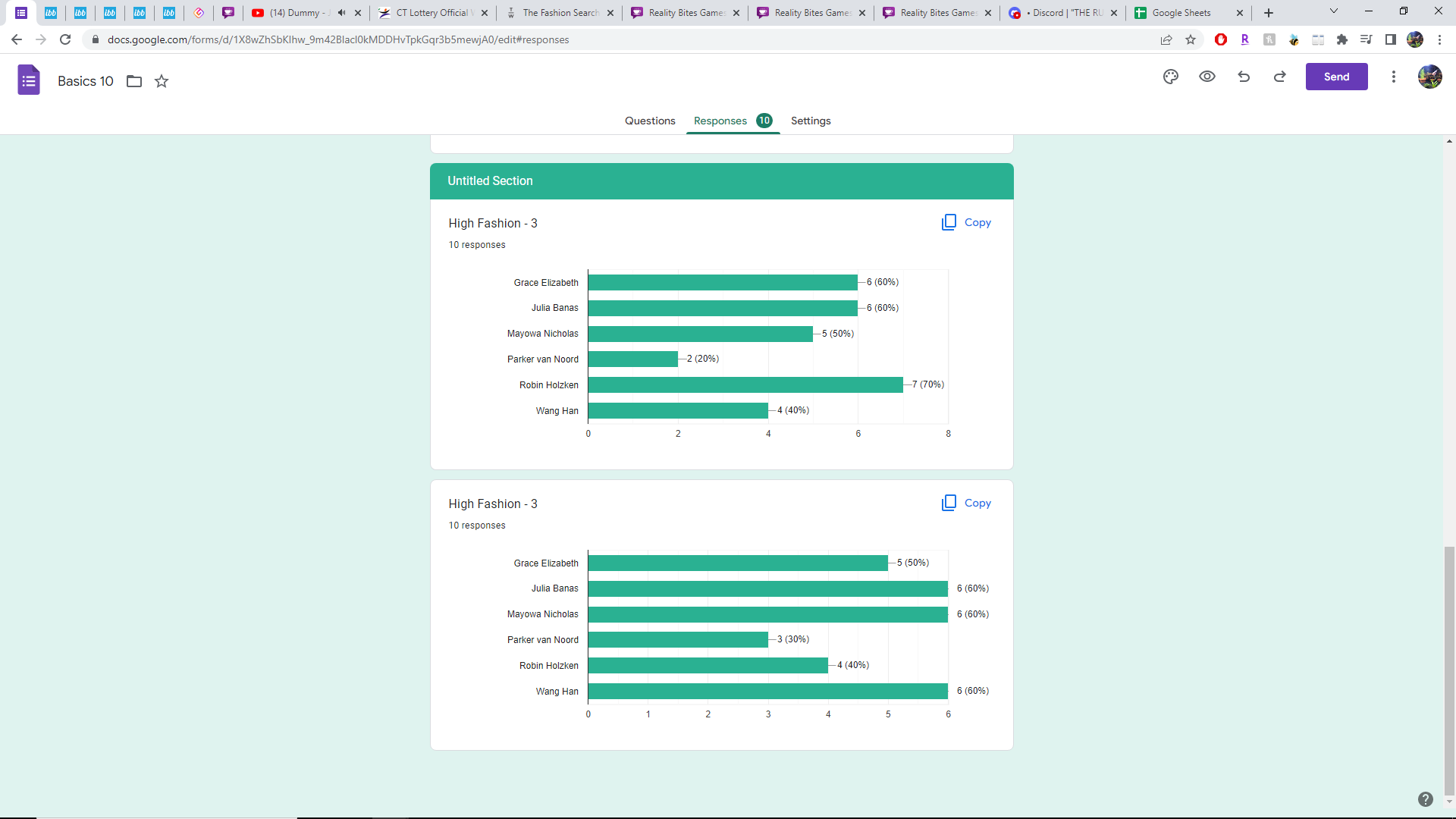Close the Google Sheets tab
The image size is (1456, 819).
tap(1240, 13)
